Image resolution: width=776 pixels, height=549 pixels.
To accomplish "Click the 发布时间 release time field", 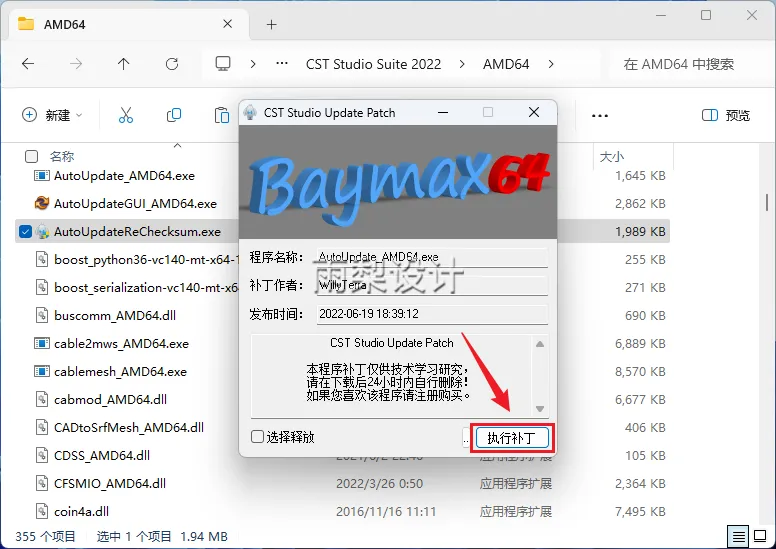I will (432, 314).
